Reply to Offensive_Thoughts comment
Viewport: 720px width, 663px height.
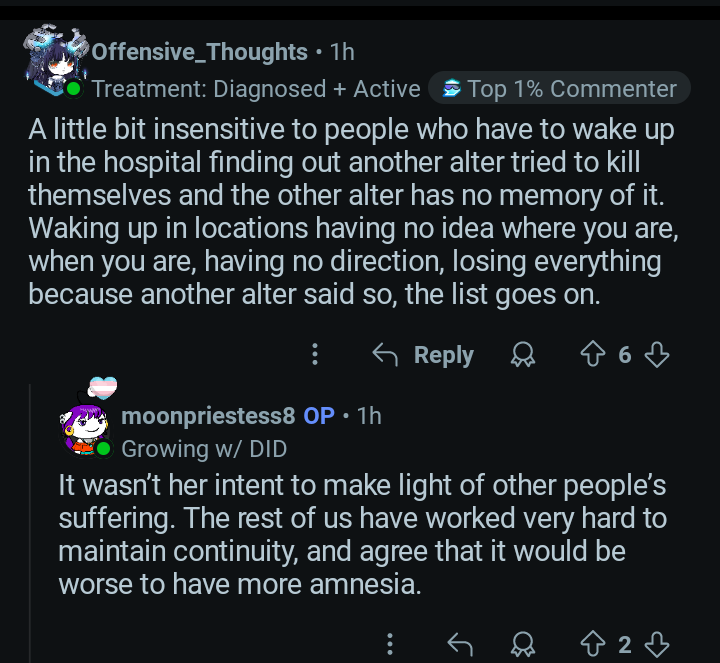[423, 354]
